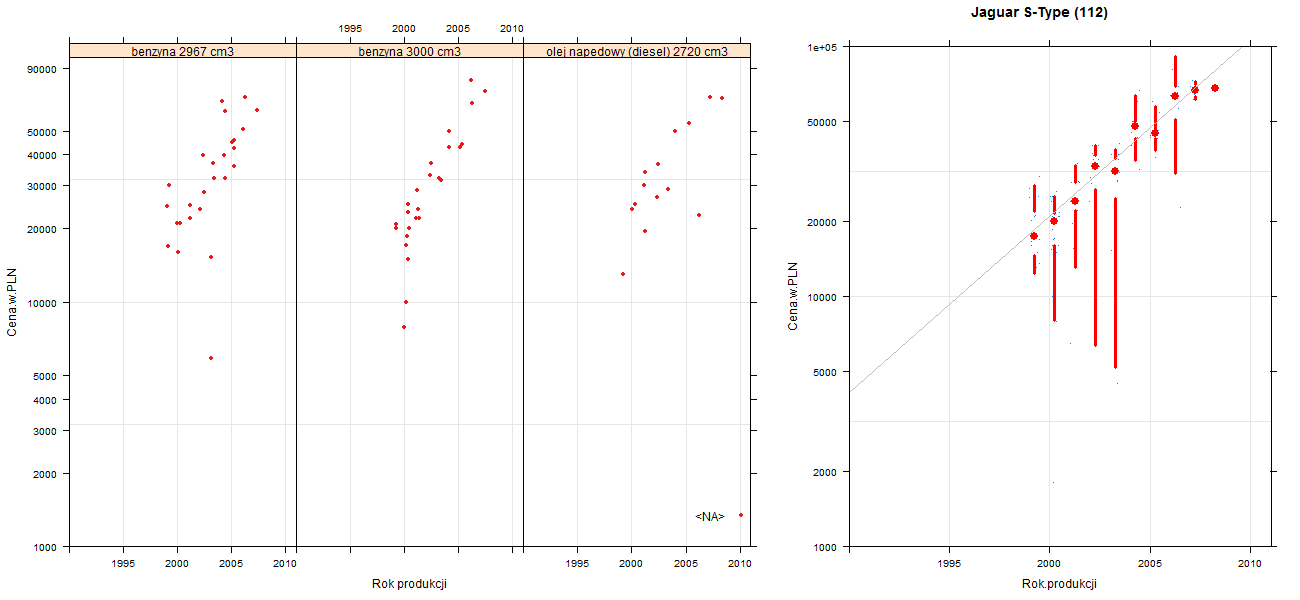Click the "2005" year label under the benzyna 2967 panel
Viewport: 1300px width, 600px height.
pyautogui.click(x=231, y=563)
